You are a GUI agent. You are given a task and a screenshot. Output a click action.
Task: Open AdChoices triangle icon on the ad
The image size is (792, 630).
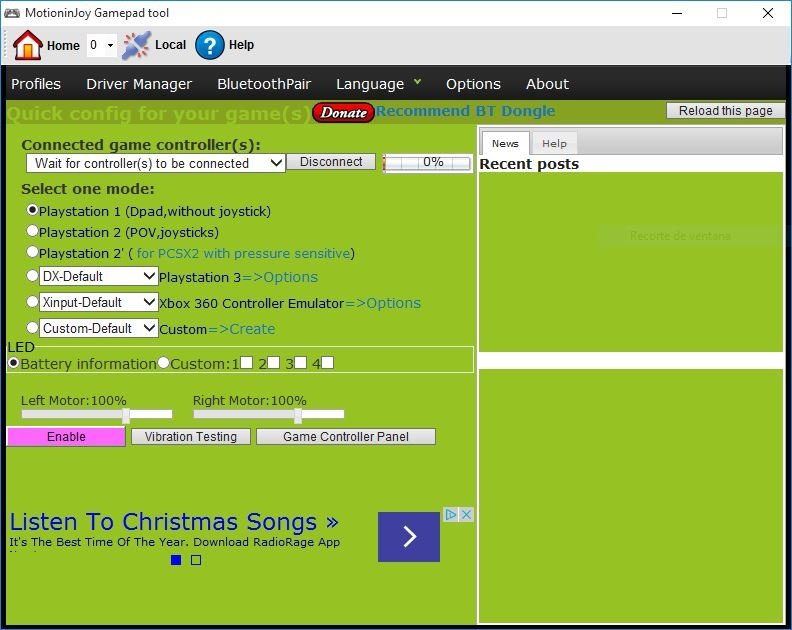[451, 514]
